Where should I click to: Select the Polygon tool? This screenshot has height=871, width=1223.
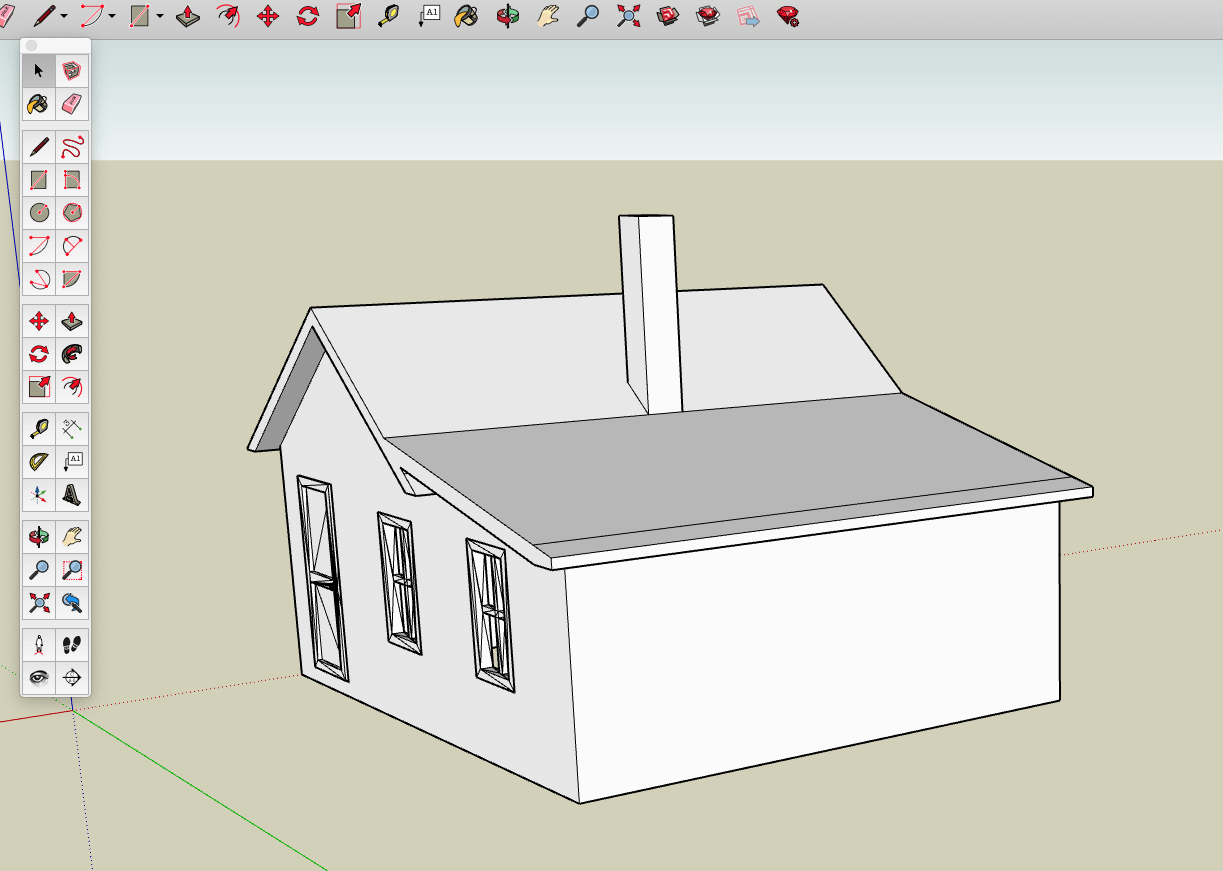[x=72, y=212]
